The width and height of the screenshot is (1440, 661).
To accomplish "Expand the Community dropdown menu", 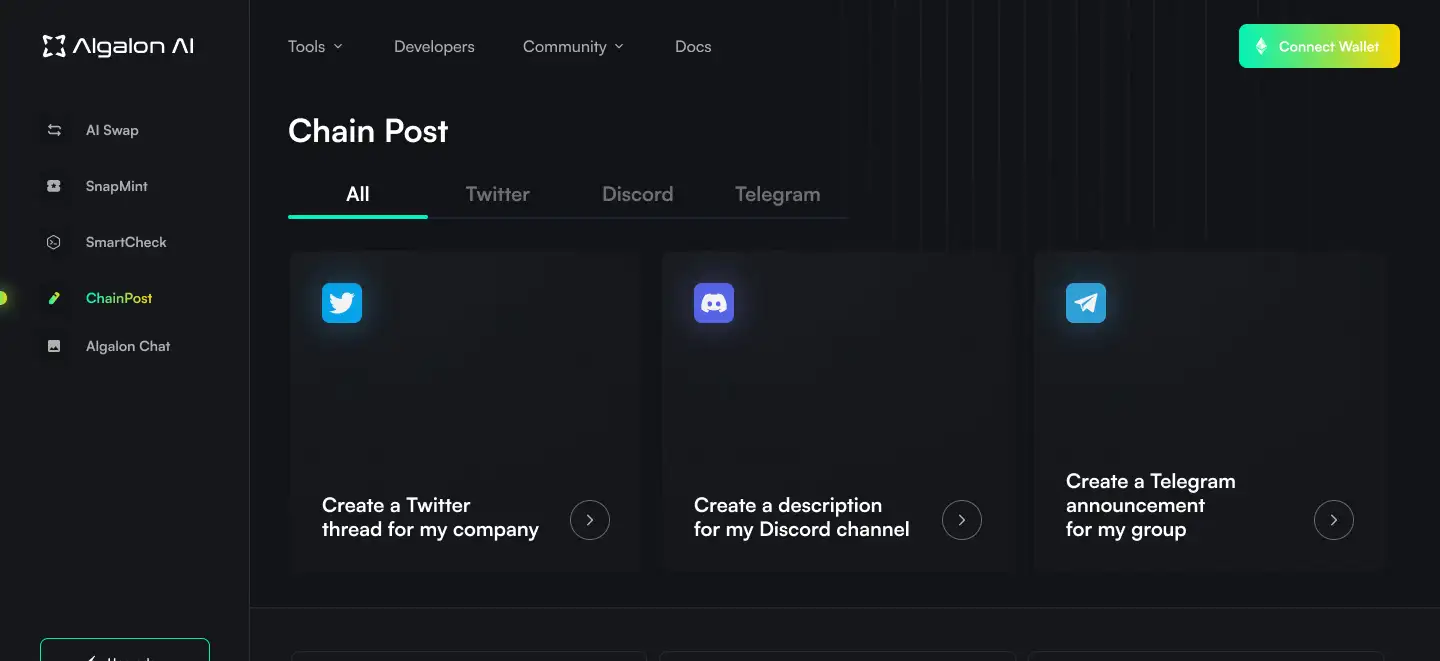I will (573, 47).
